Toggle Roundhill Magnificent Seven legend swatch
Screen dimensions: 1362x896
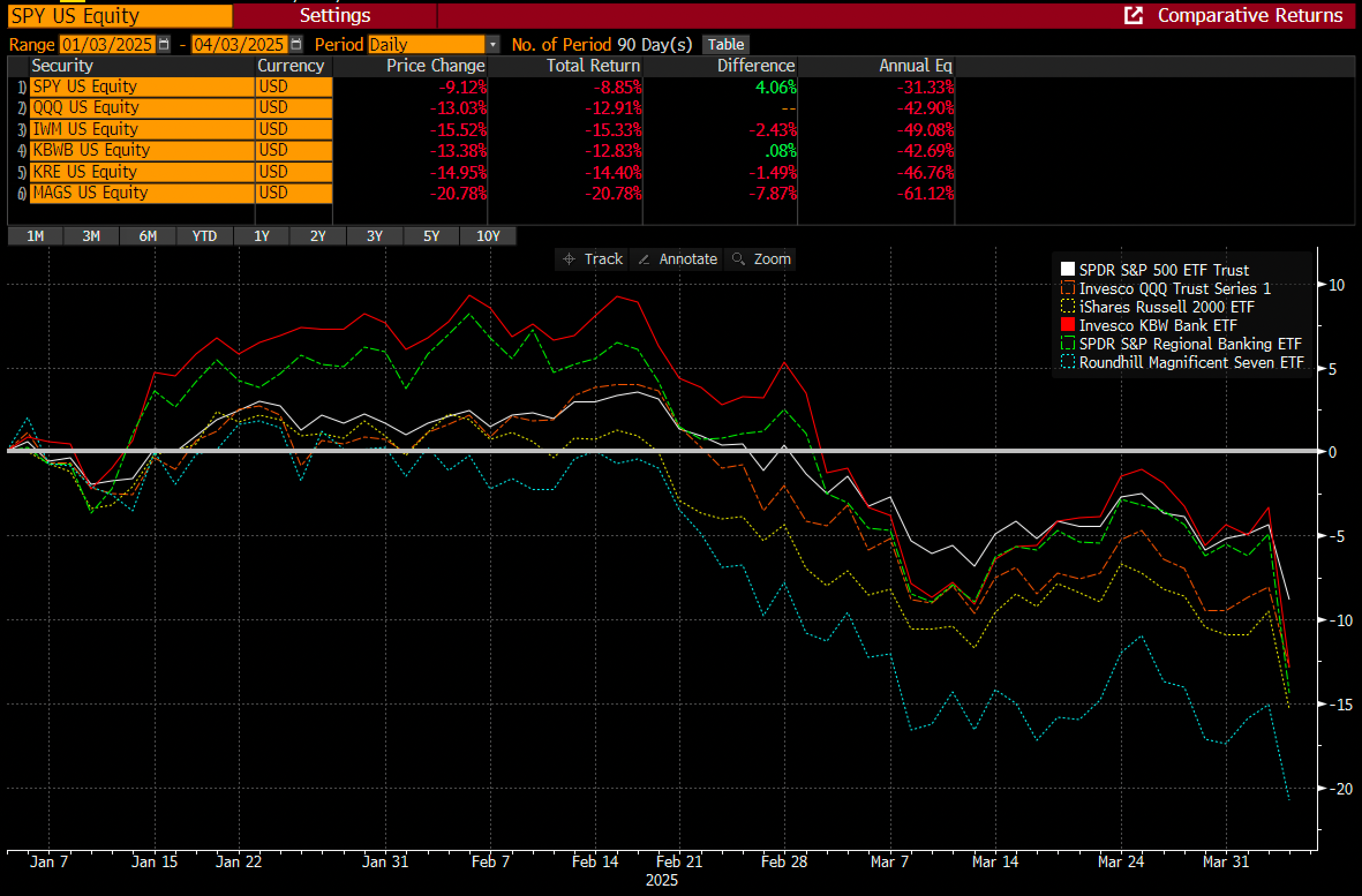(x=1067, y=362)
